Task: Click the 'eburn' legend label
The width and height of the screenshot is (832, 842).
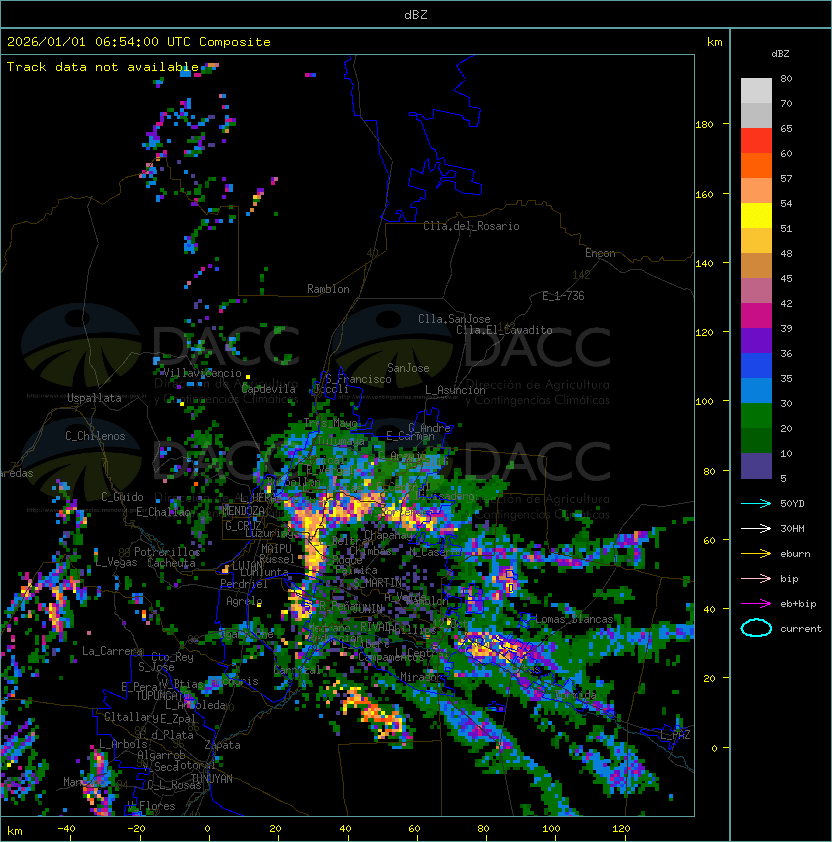Action: click(x=795, y=554)
